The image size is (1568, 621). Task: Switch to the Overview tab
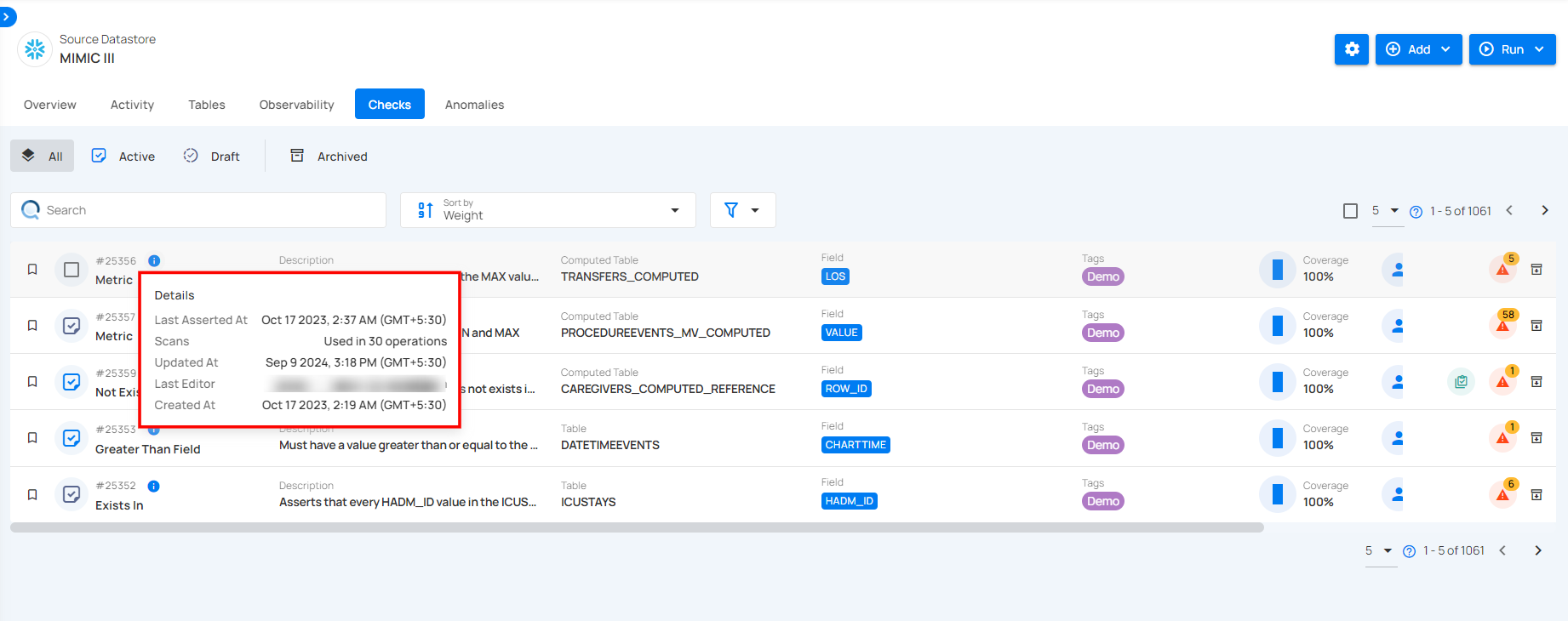[50, 105]
